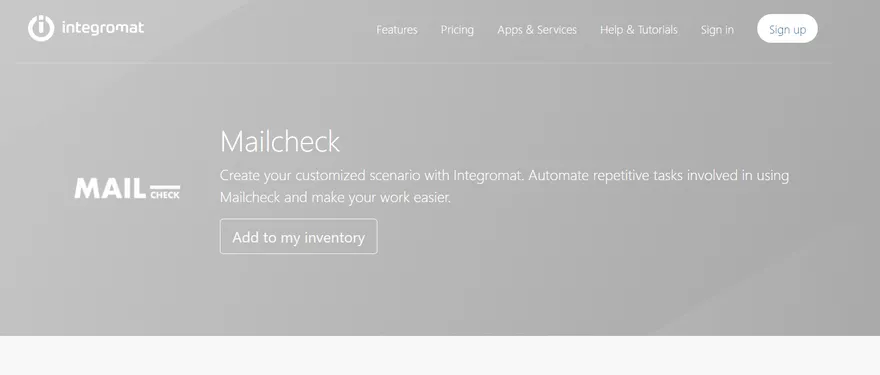Click the double bar above CHECK in logo
Image resolution: width=880 pixels, height=375 pixels.
click(x=165, y=187)
